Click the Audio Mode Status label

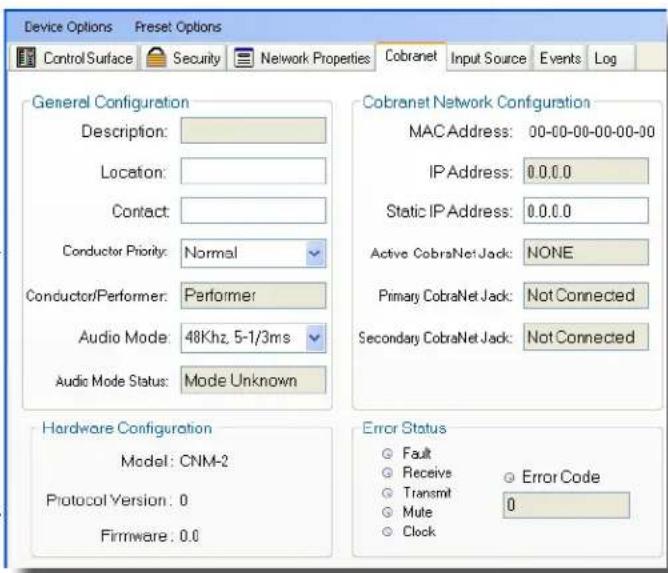pos(112,381)
